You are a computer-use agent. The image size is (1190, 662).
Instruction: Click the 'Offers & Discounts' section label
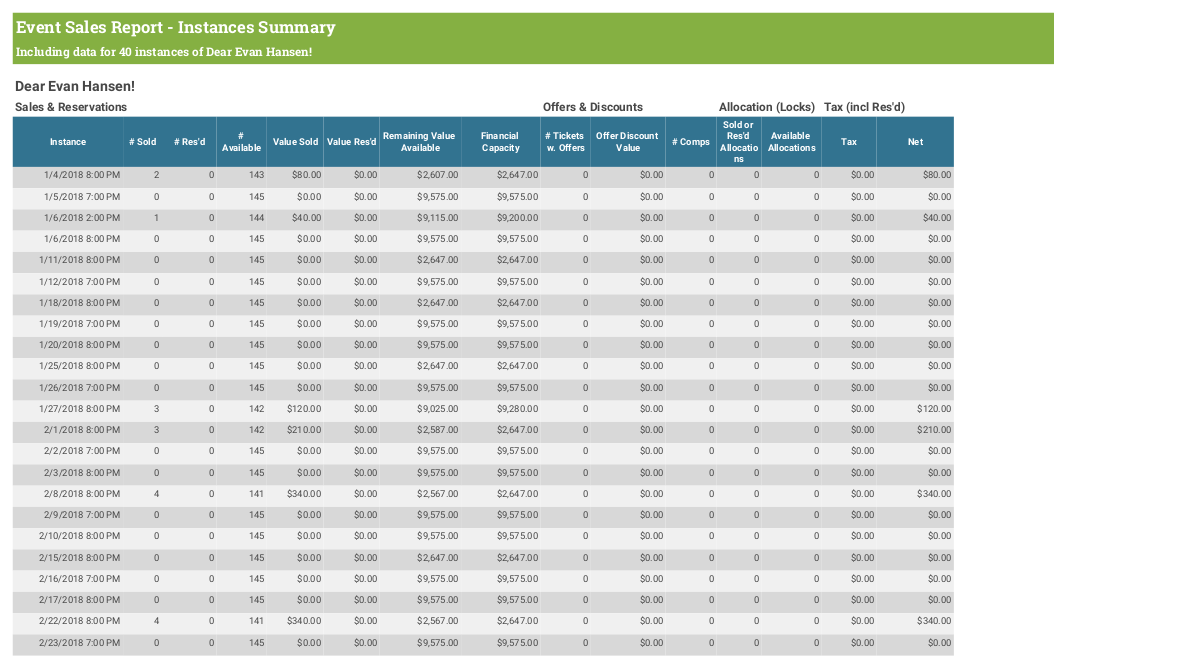click(x=593, y=107)
